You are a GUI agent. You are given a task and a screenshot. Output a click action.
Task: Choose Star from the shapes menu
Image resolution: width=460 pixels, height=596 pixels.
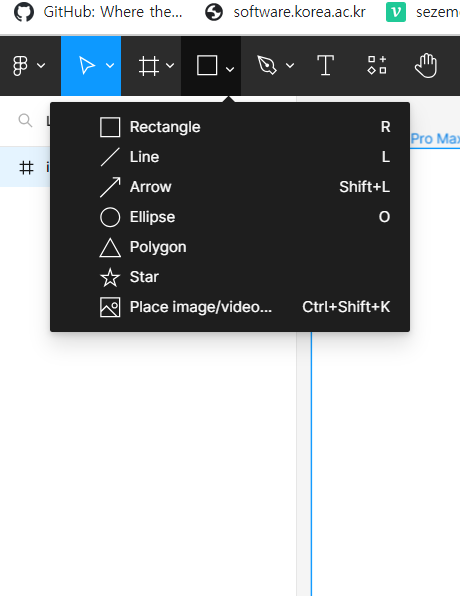point(230,277)
